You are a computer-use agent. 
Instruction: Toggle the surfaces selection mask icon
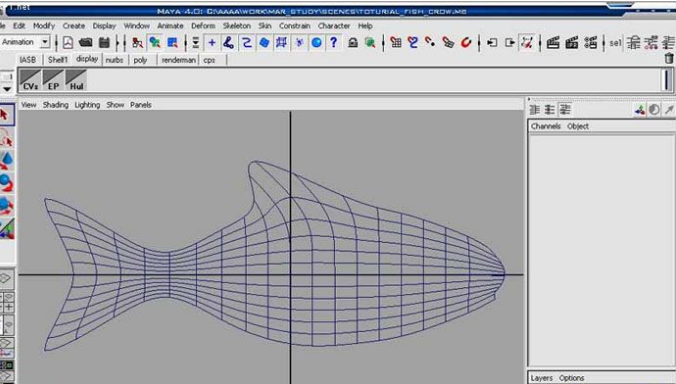[x=264, y=42]
